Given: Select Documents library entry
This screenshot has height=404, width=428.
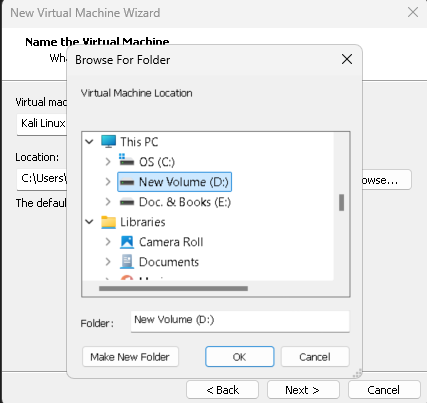Looking at the screenshot, I should [x=169, y=262].
